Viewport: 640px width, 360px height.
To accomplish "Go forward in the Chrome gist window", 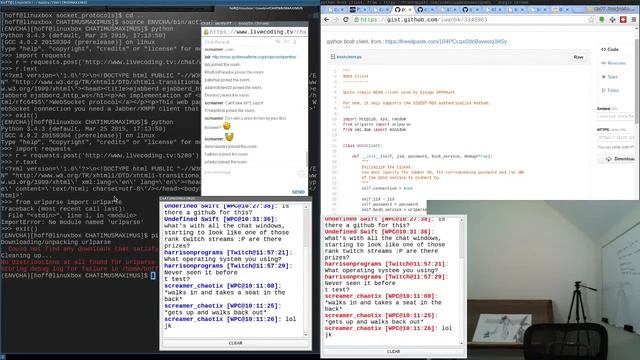I will pos(336,19).
